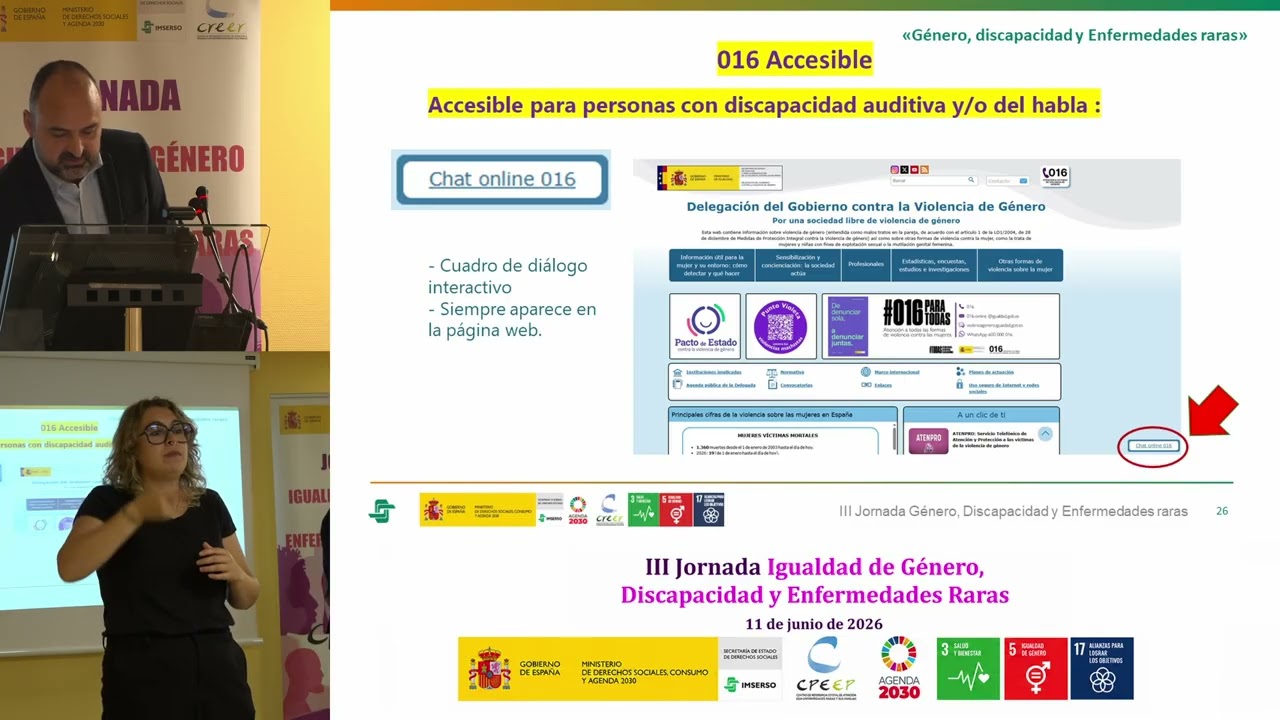Click the large SDG 3 Salud y Bienestar icon
Image resolution: width=1280 pixels, height=720 pixels.
coord(969,668)
